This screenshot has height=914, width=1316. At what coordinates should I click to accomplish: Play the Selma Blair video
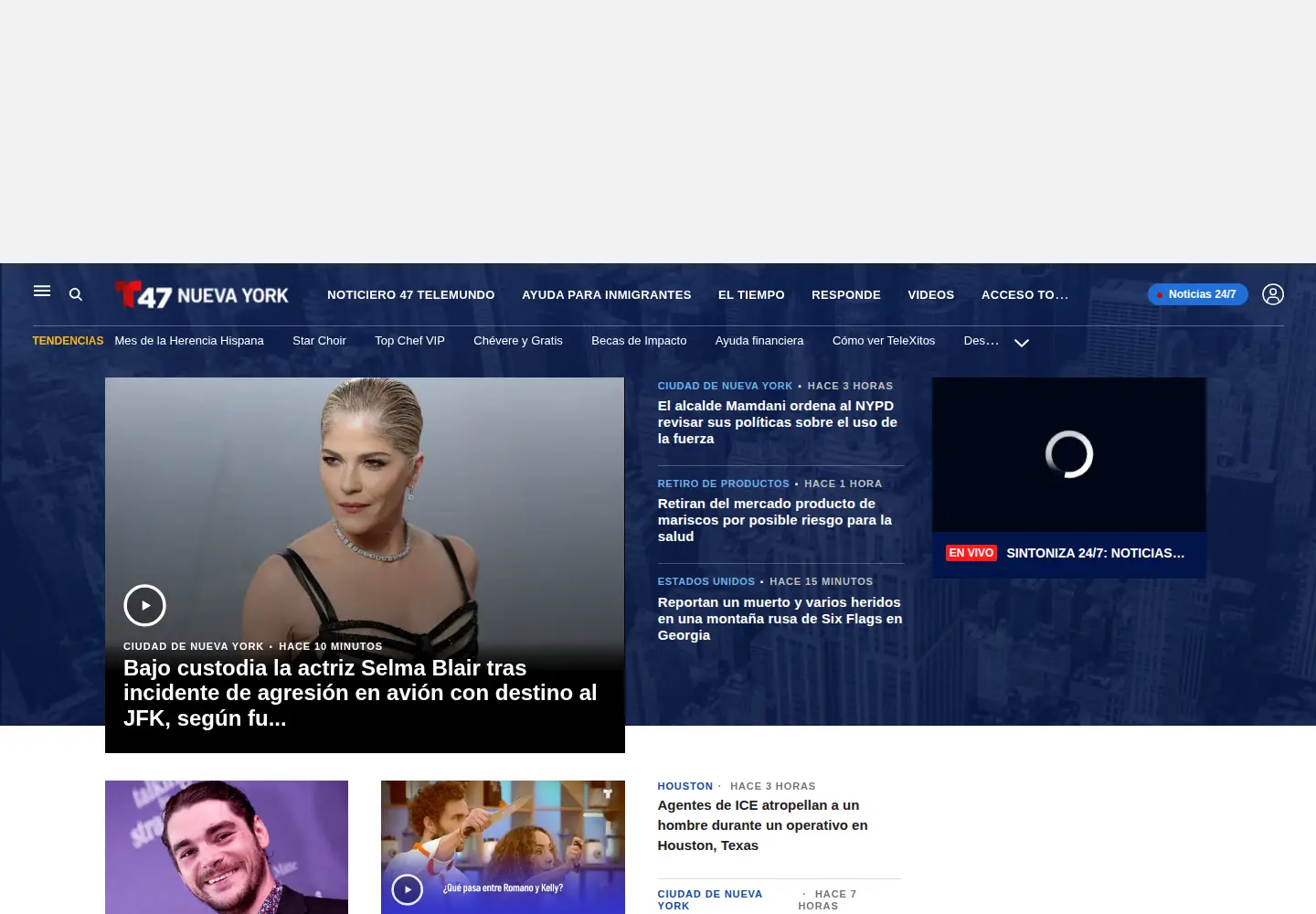pos(144,605)
